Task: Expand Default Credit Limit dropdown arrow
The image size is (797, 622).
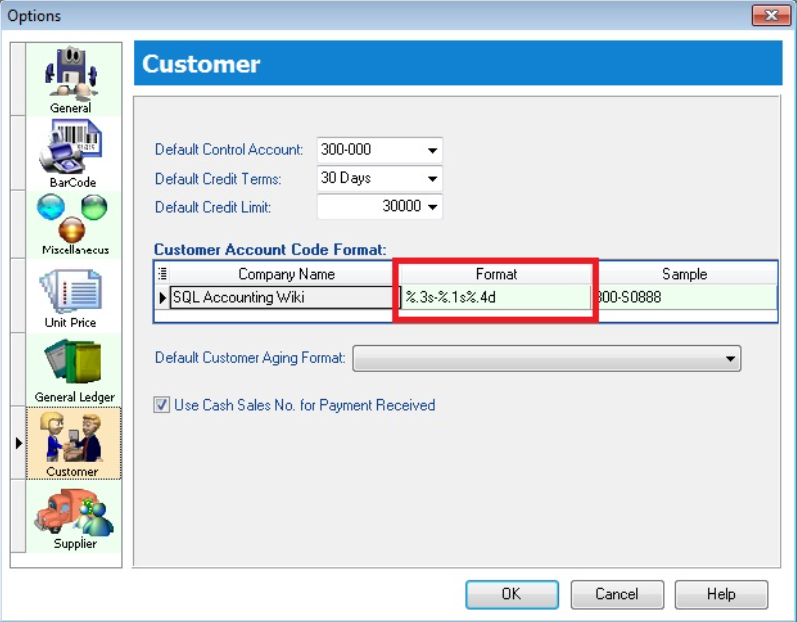Action: [433, 207]
